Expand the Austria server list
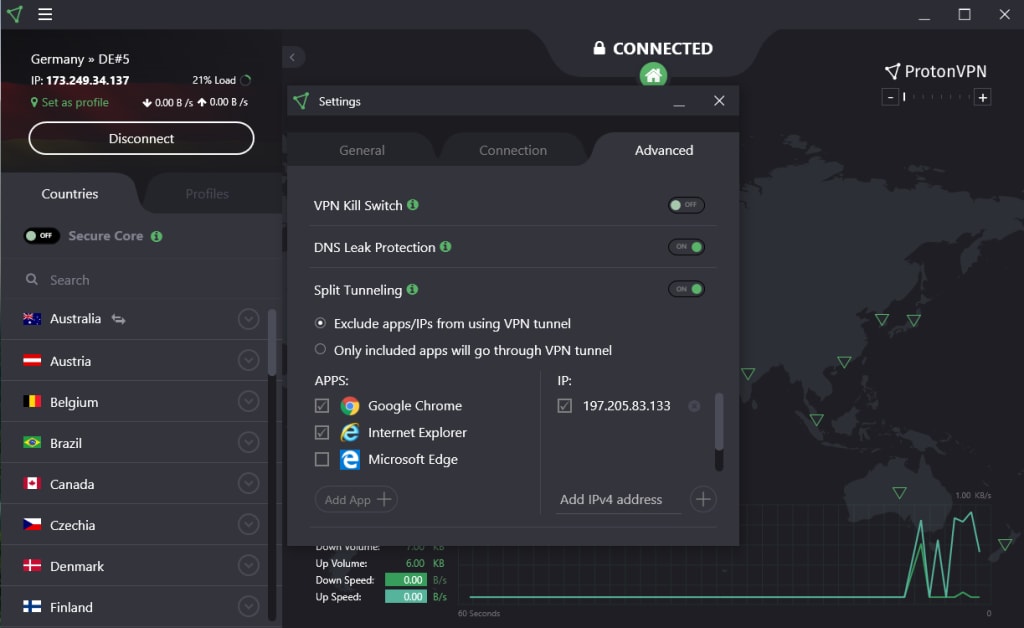The height and width of the screenshot is (628, 1024). 248,360
